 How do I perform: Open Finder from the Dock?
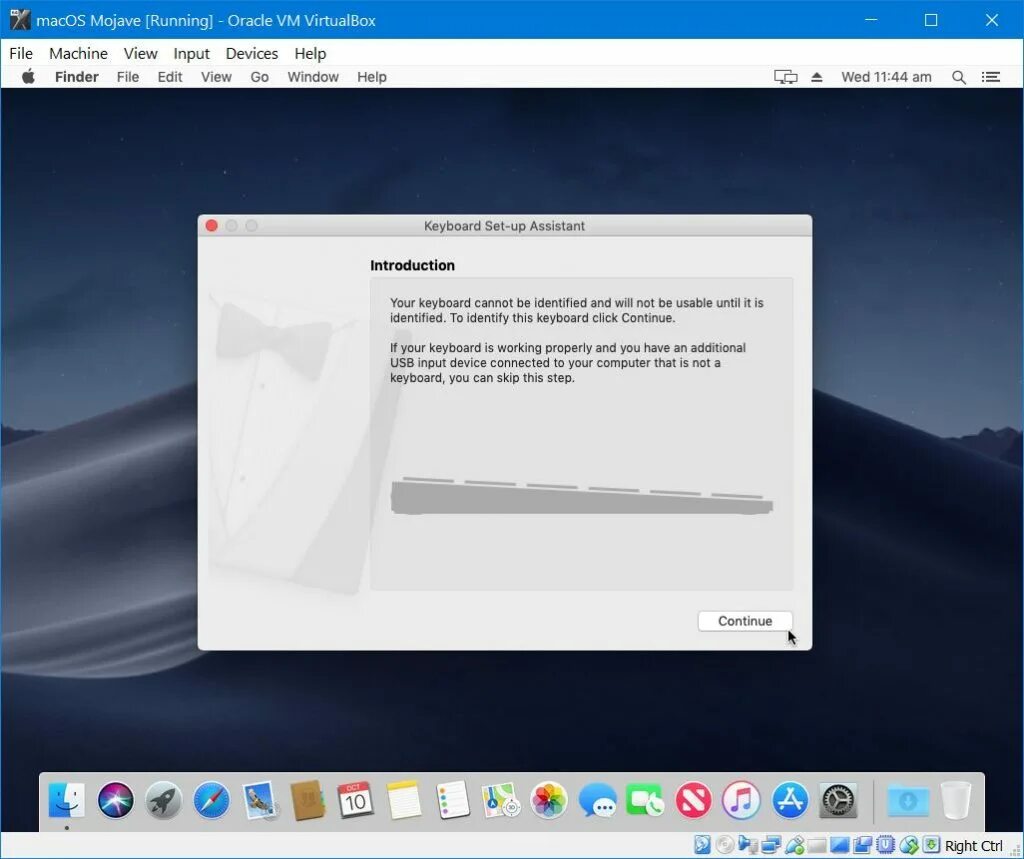click(x=67, y=800)
